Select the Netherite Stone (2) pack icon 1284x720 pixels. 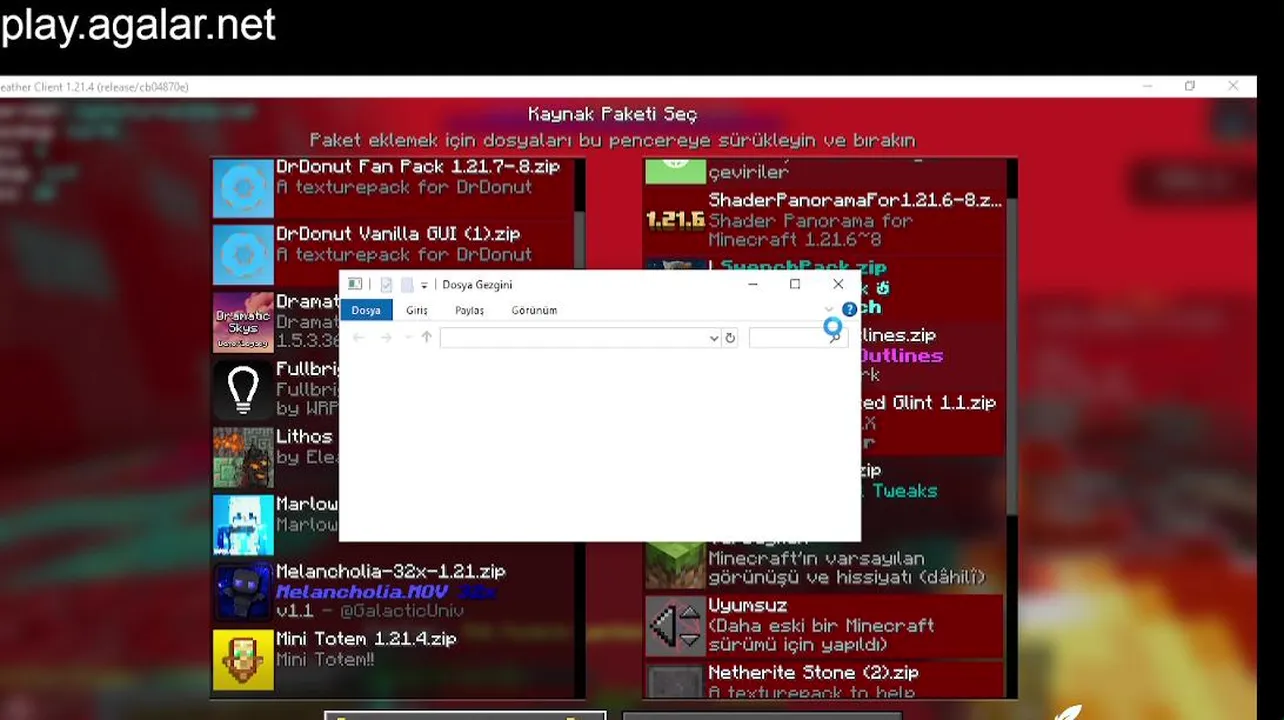[x=675, y=681]
